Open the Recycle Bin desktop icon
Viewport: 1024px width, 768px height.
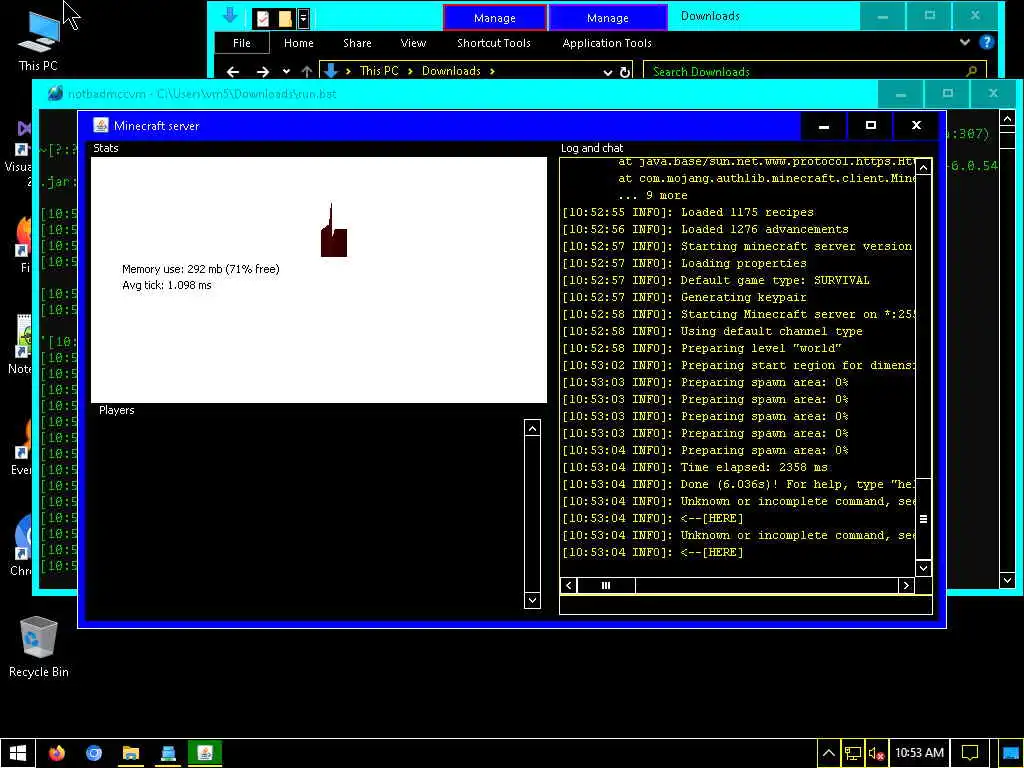pyautogui.click(x=39, y=647)
